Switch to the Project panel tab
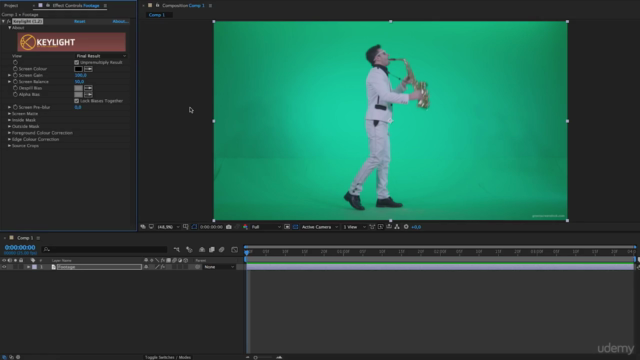This screenshot has width=640, height=360. click(11, 6)
